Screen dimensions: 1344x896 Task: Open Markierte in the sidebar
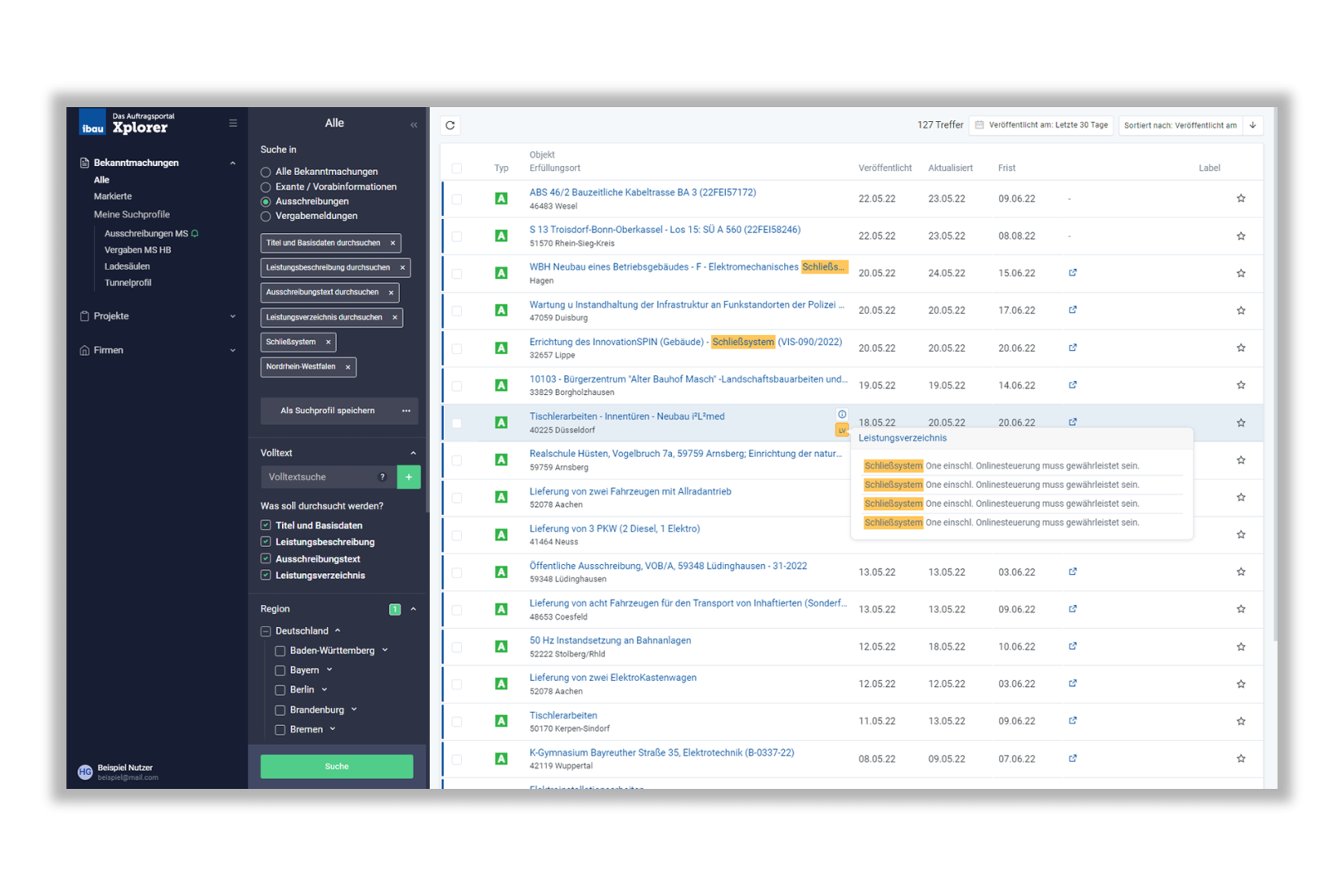coord(113,197)
